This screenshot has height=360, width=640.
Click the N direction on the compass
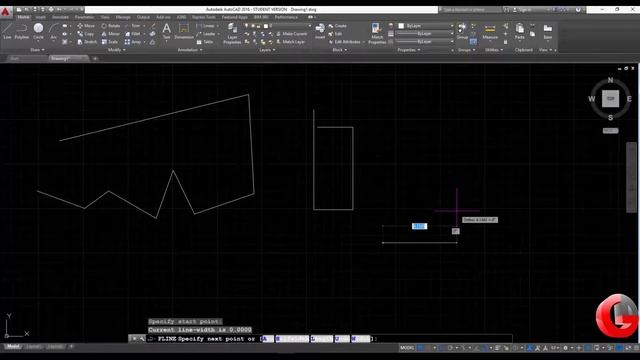point(610,80)
